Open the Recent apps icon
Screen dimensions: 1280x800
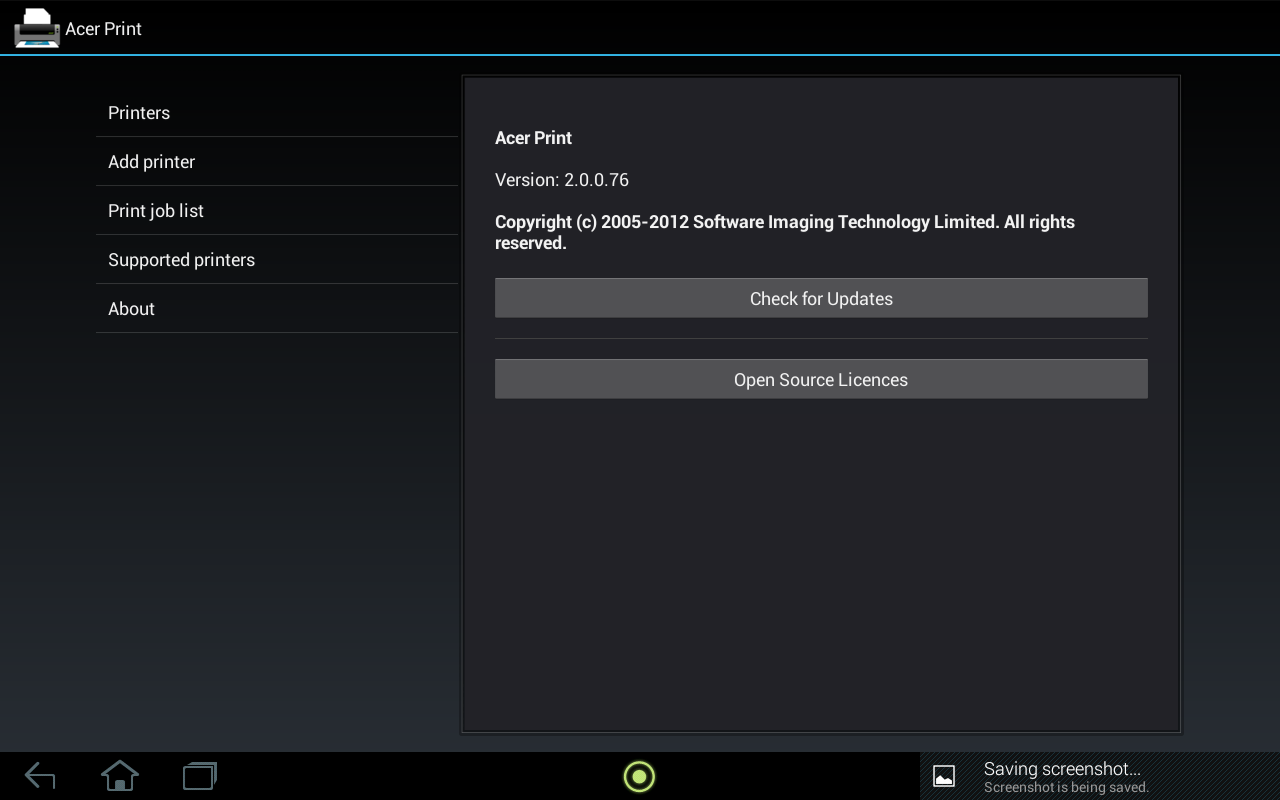pos(200,776)
